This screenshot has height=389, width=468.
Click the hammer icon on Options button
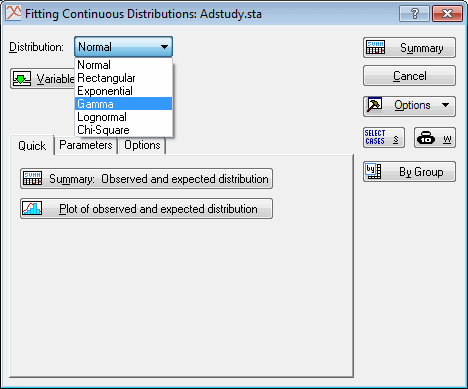(x=374, y=105)
